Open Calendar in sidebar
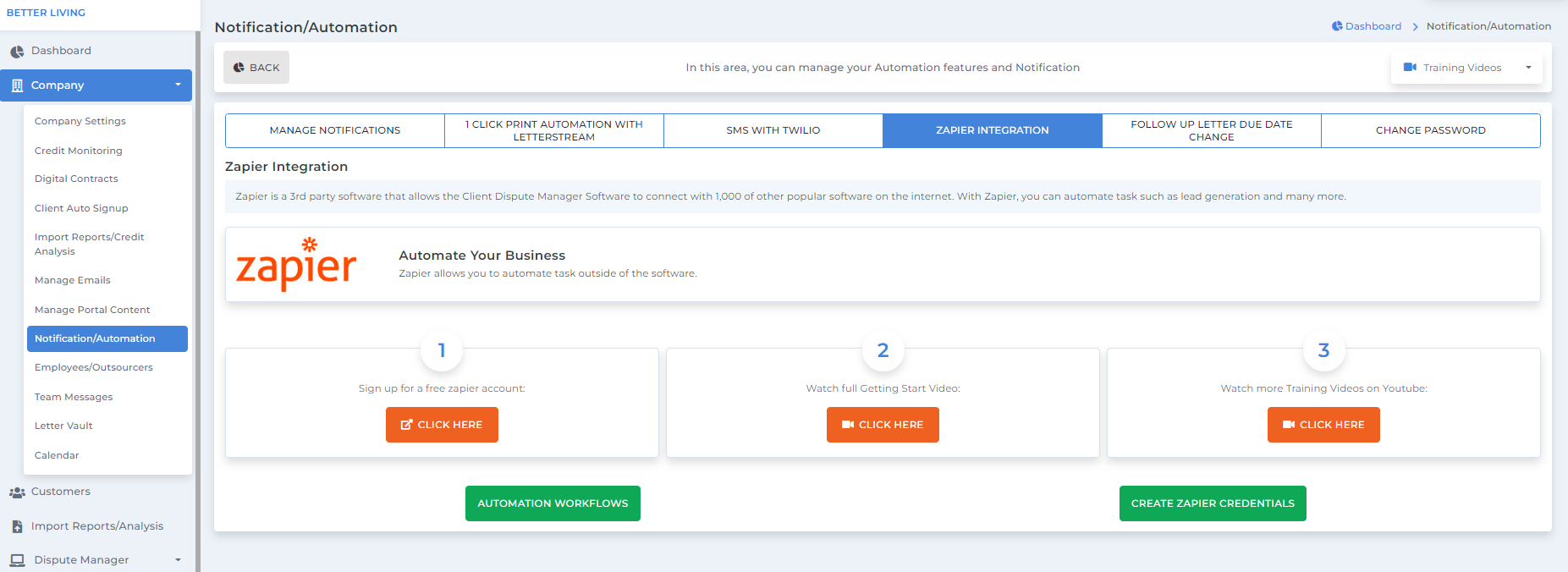The height and width of the screenshot is (572, 1568). click(57, 455)
